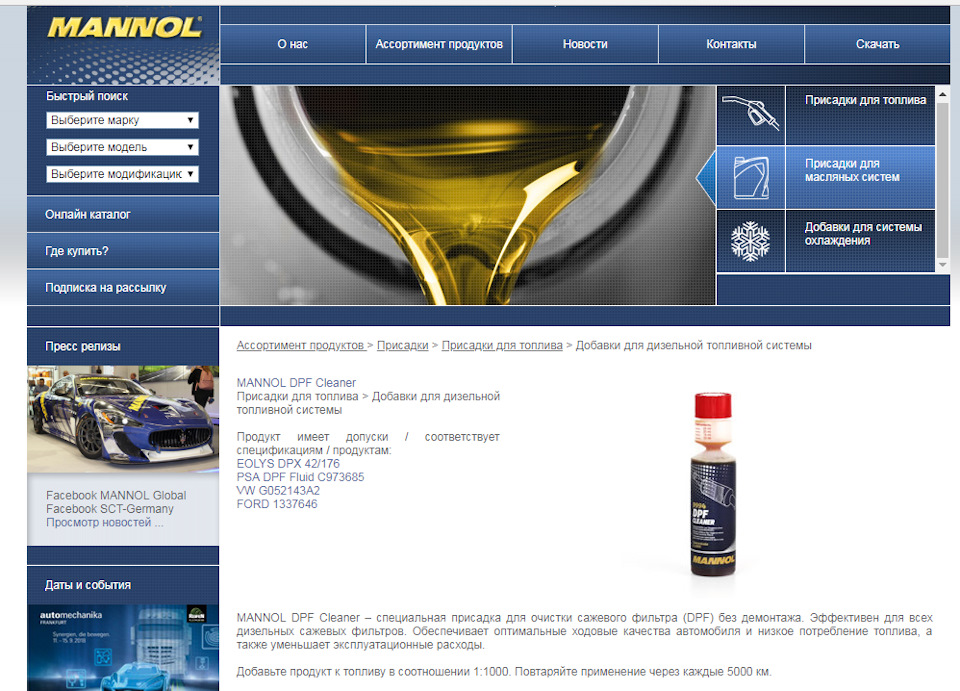The height and width of the screenshot is (691, 960).
Task: Open the 'Контакты' menu item
Action: (x=731, y=44)
